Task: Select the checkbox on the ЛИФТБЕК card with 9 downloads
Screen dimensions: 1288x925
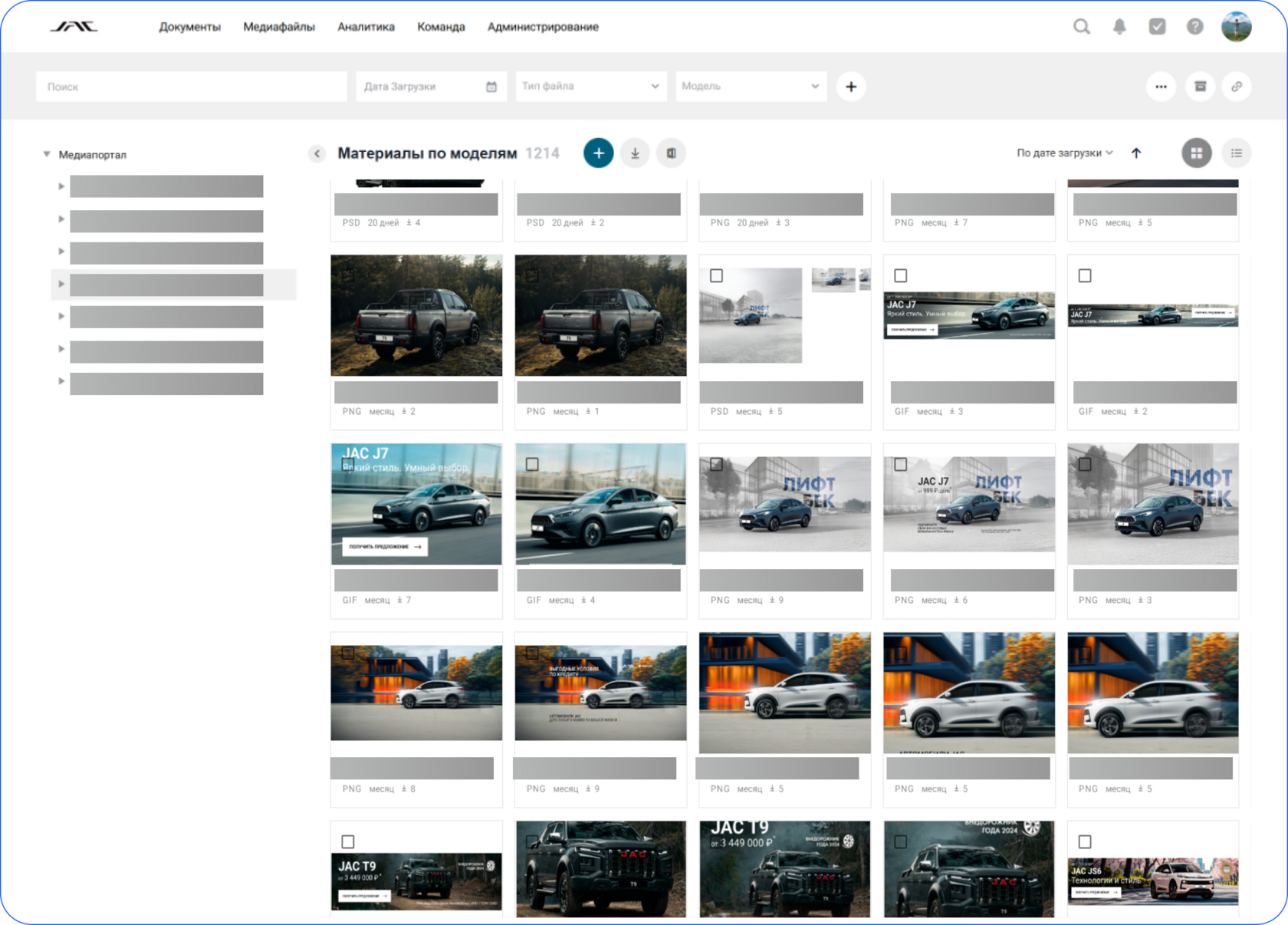Action: (716, 464)
